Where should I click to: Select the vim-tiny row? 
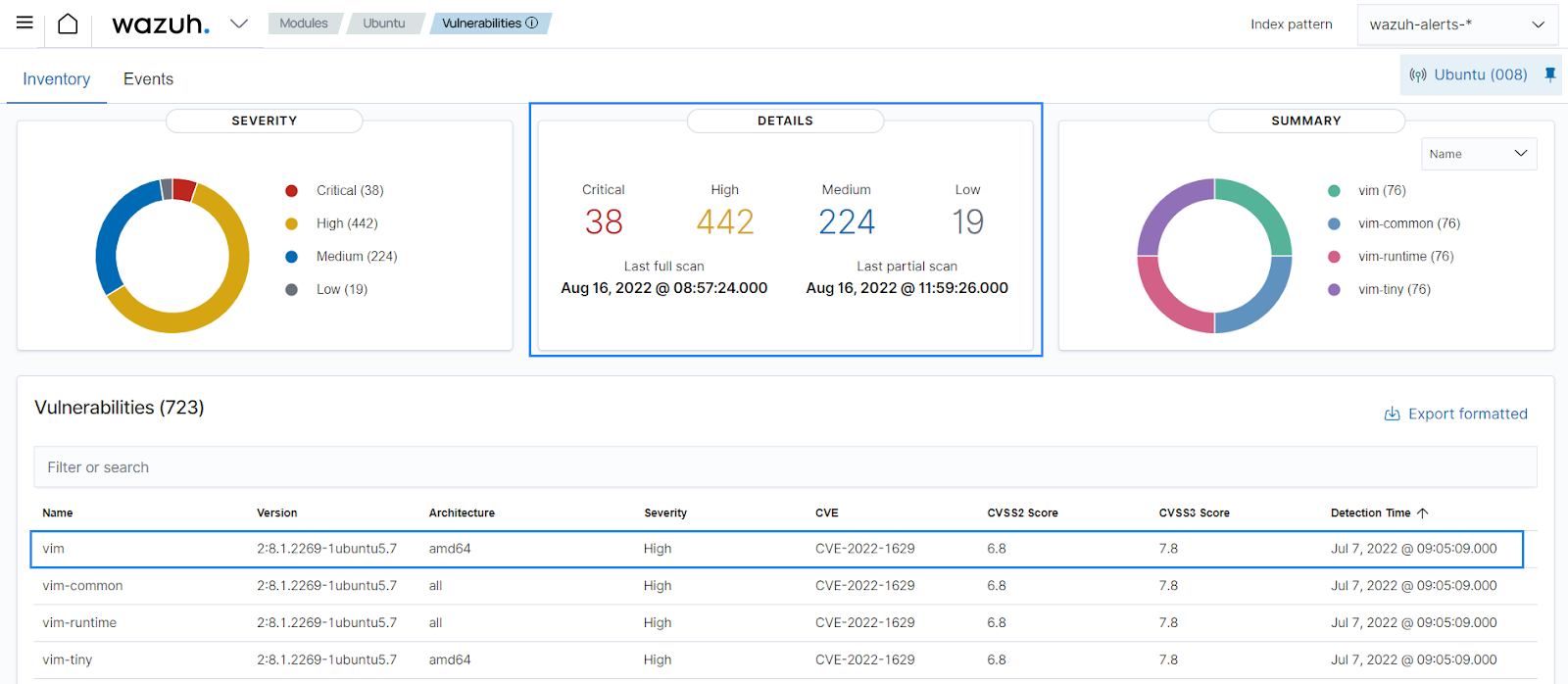click(x=785, y=660)
